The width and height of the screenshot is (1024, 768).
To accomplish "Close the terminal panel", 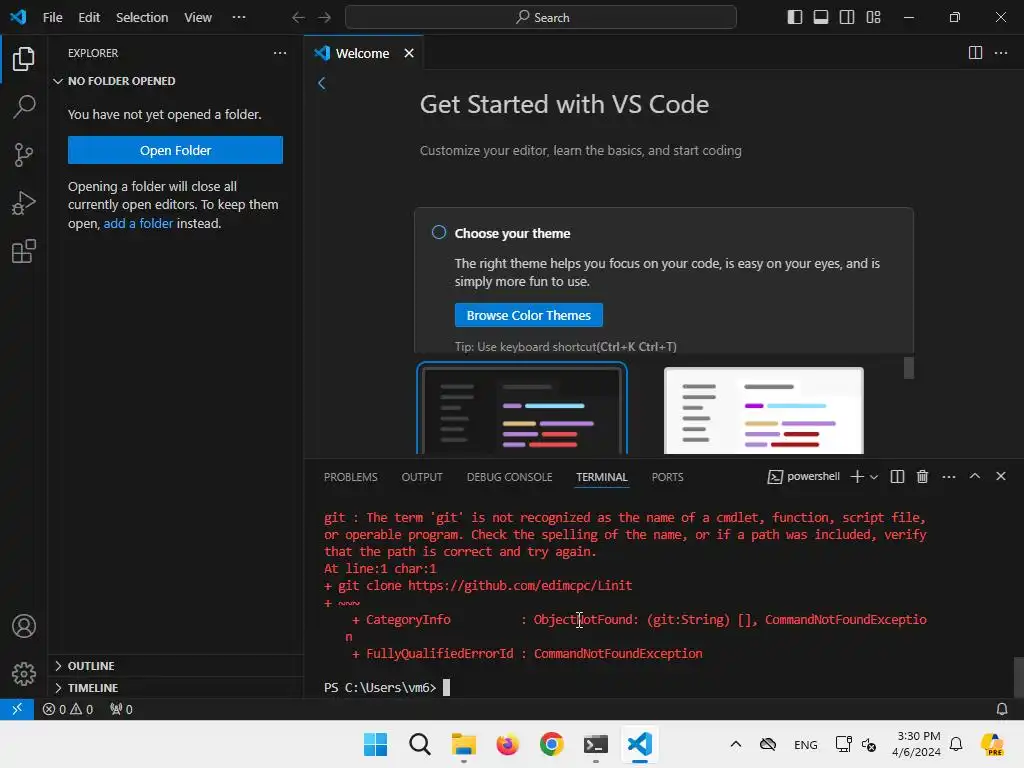I will (1001, 476).
